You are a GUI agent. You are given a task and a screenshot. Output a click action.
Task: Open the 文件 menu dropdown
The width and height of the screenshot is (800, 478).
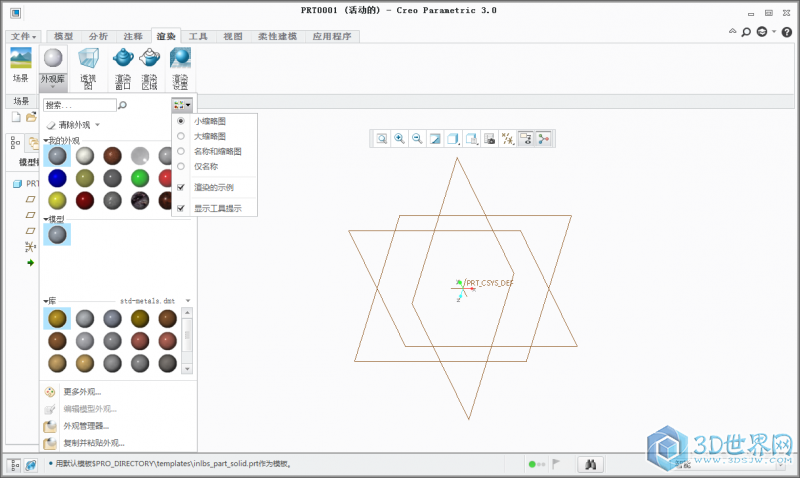point(23,36)
